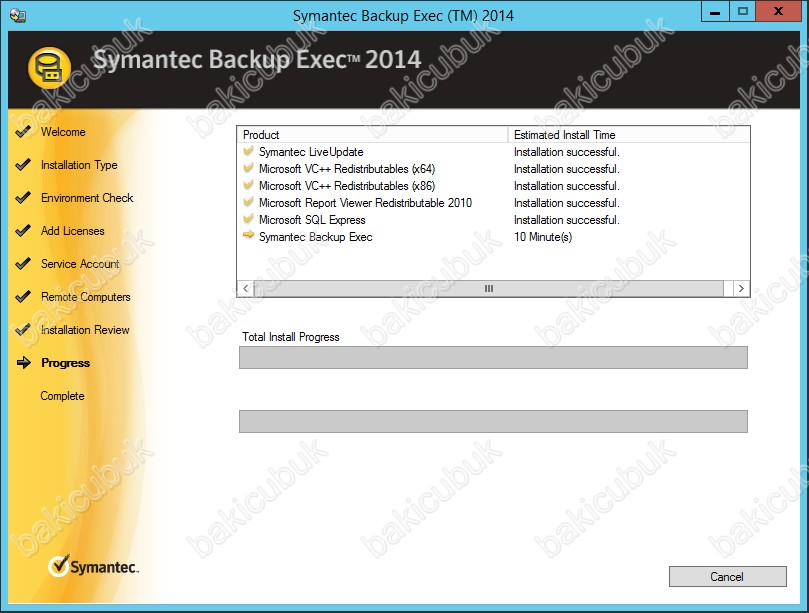This screenshot has width=809, height=613.
Task: Click success icon for Report Viewer Redistributable
Action: 249,202
